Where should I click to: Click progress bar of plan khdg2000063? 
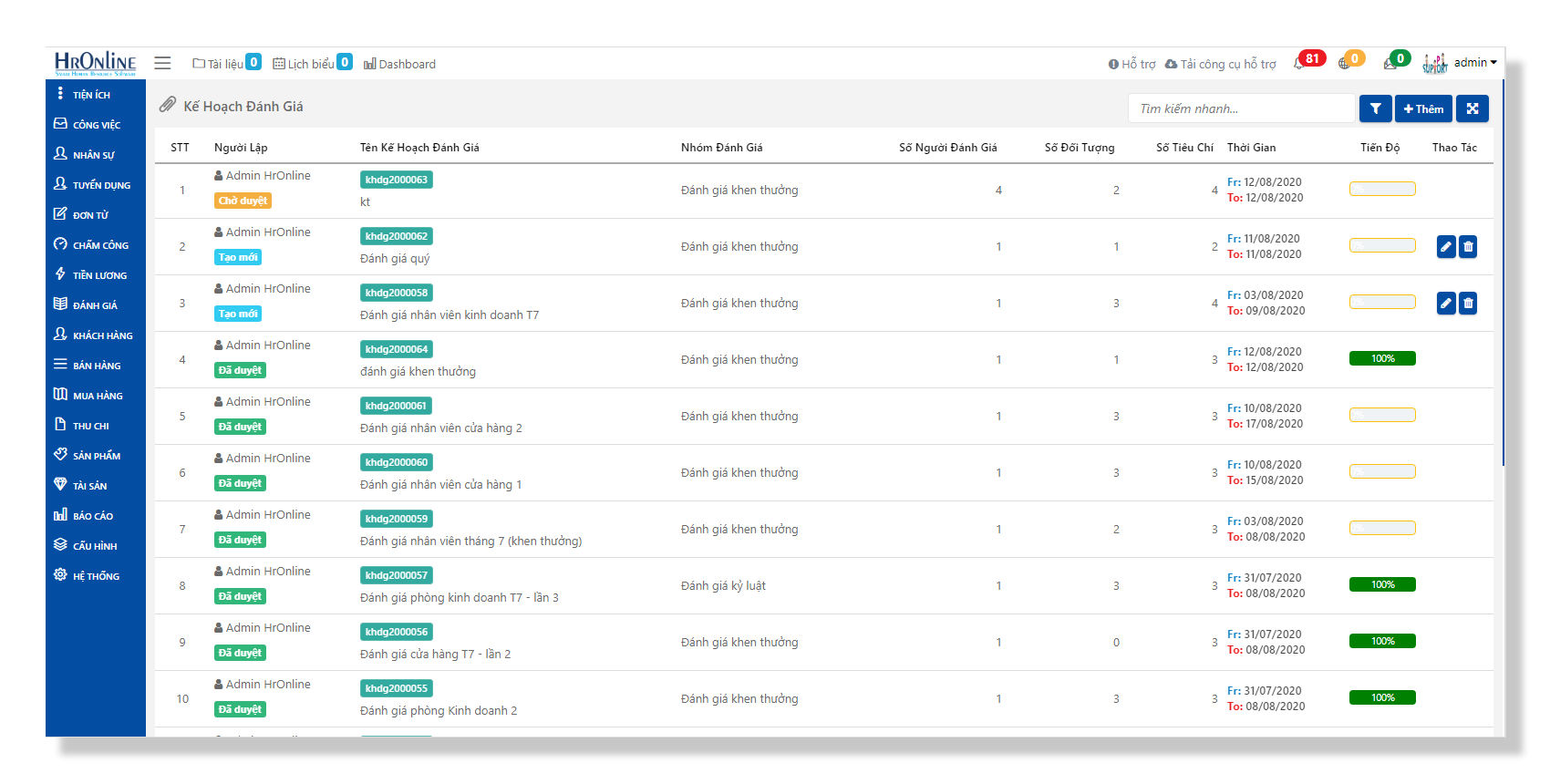1382,189
